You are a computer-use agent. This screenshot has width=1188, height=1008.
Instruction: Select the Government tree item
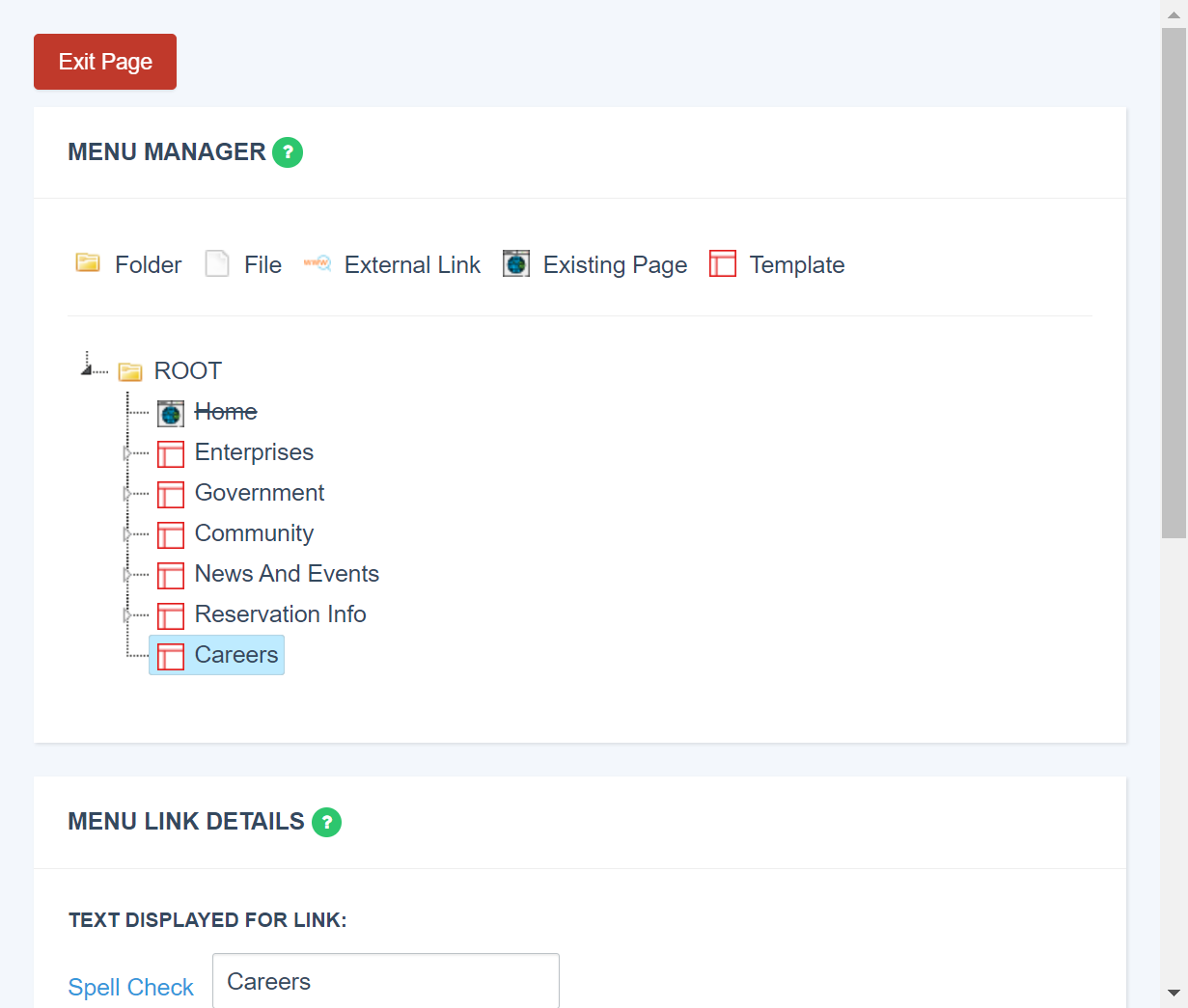pos(260,493)
